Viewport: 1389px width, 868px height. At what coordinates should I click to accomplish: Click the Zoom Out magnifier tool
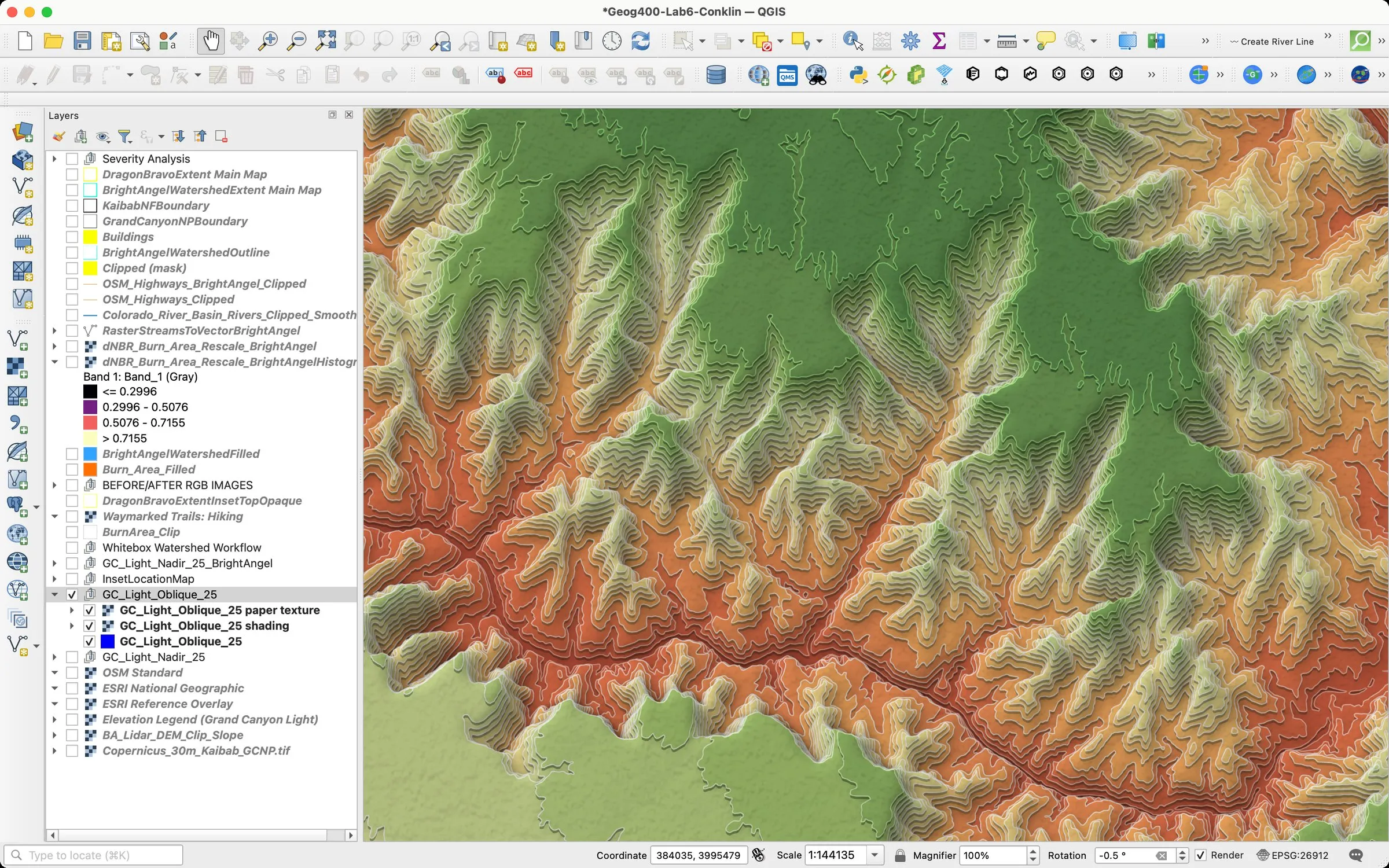pos(296,41)
